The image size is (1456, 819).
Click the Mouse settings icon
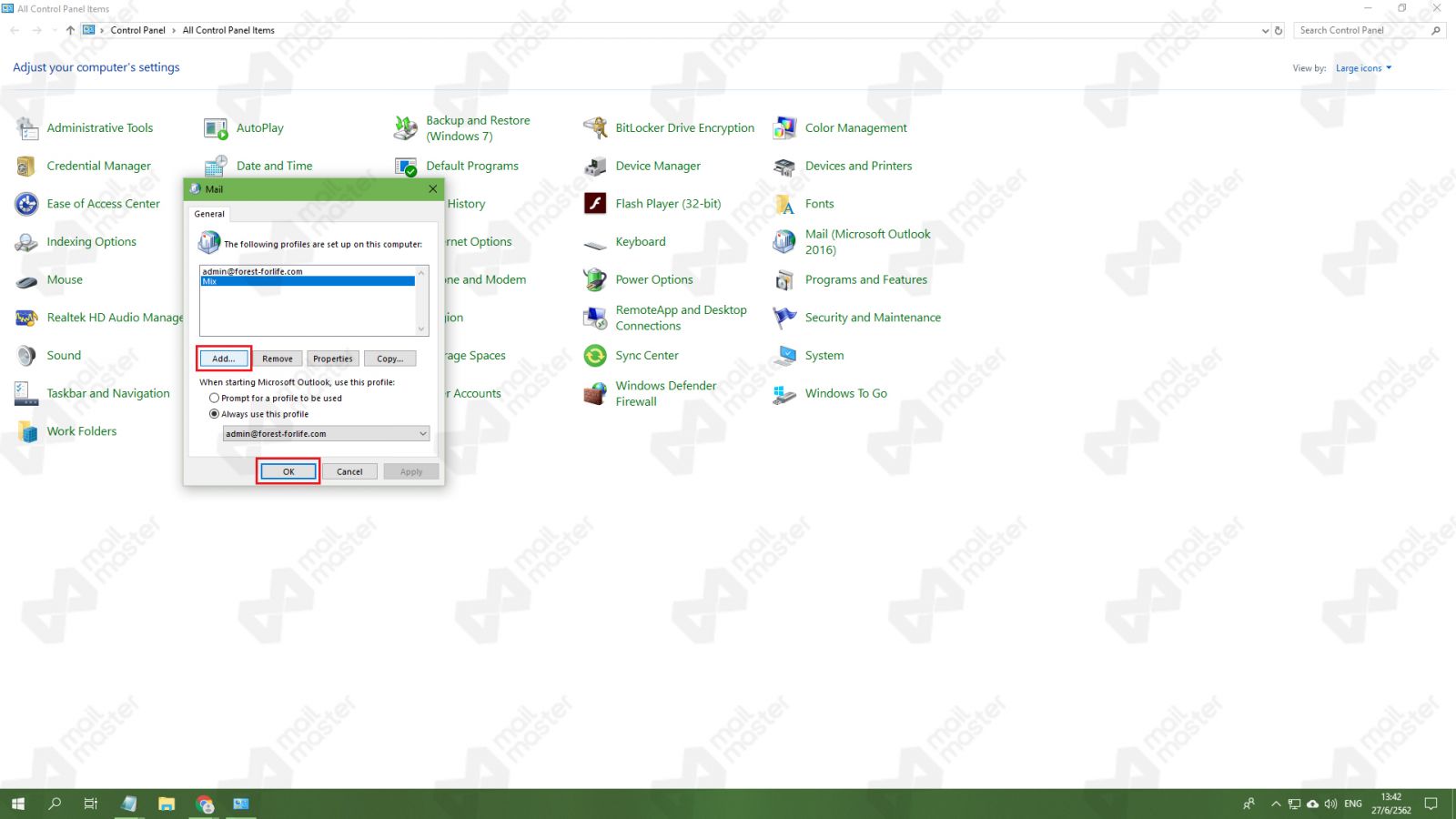27,280
